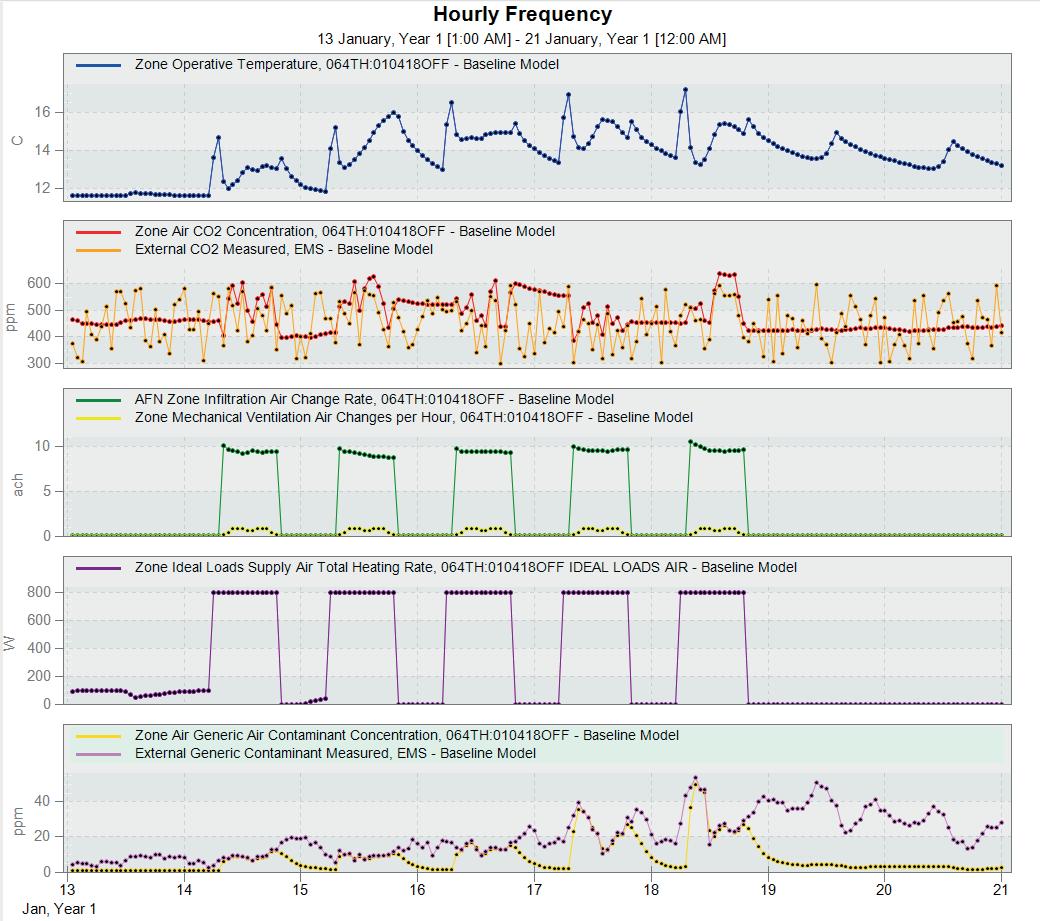The width and height of the screenshot is (1040, 921).
Task: Select the External CO2 Measured legend label
Action: [x=284, y=249]
